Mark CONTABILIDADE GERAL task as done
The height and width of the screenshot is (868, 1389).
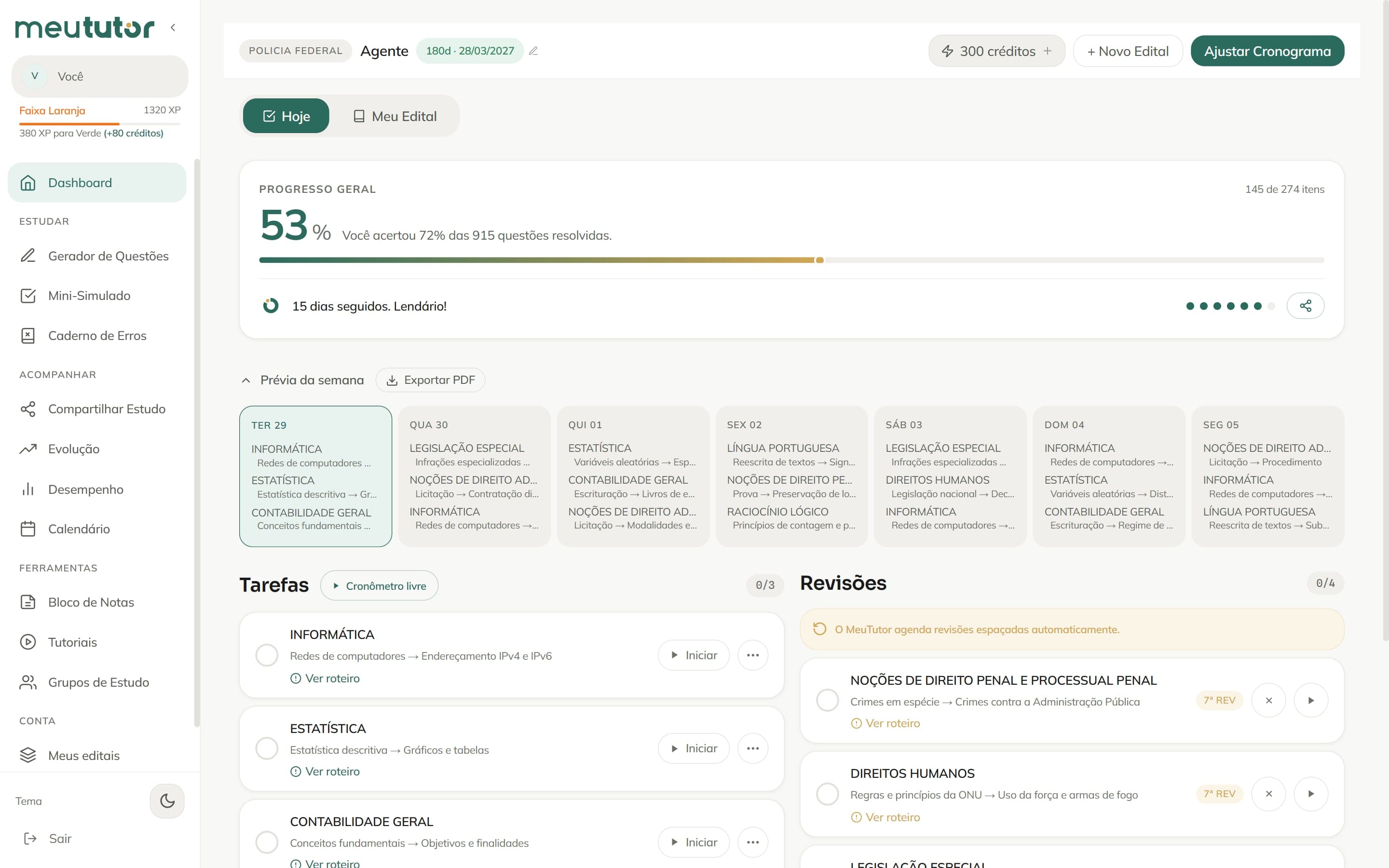tap(267, 842)
